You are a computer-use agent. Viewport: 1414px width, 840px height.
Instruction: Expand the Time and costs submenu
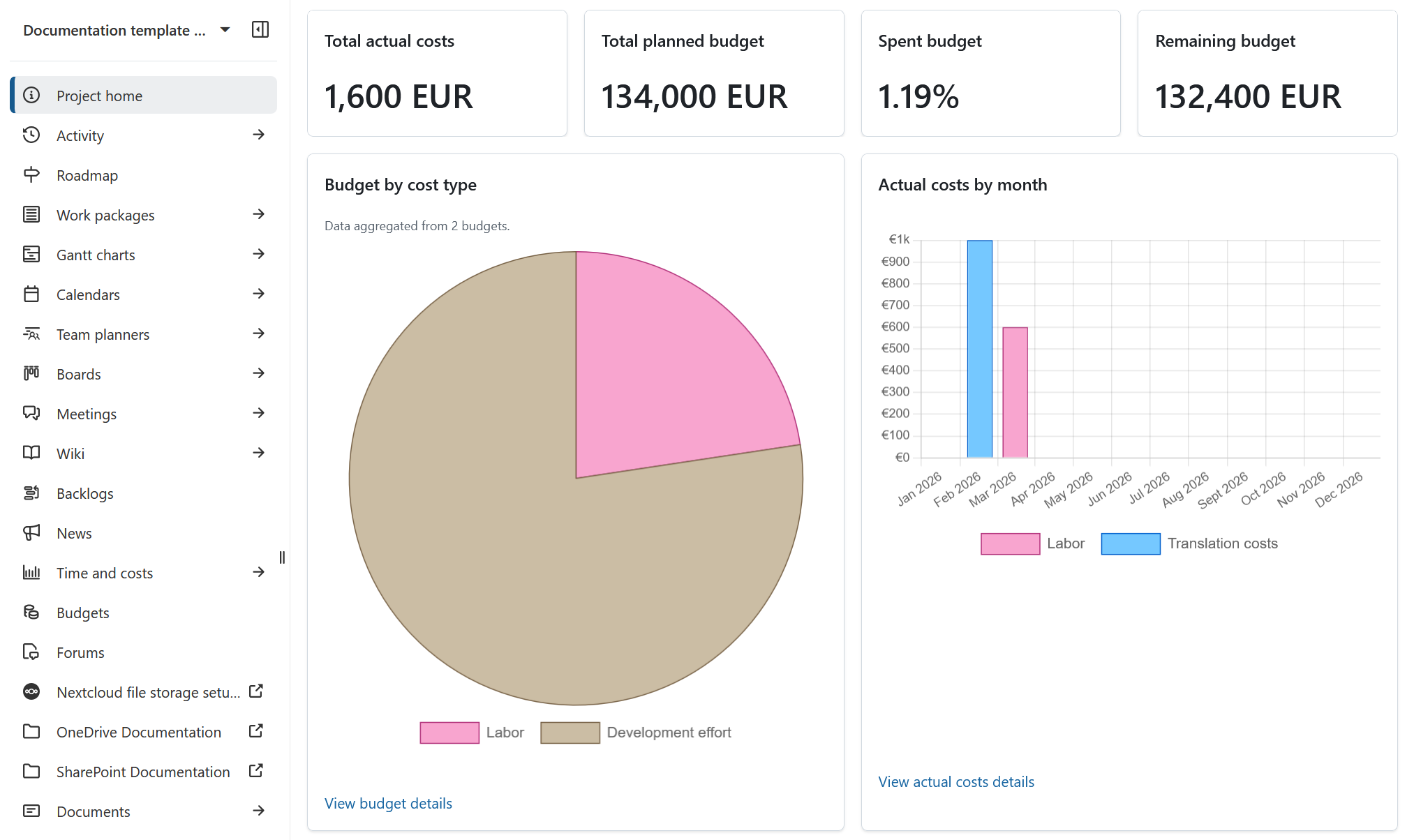tap(259, 572)
